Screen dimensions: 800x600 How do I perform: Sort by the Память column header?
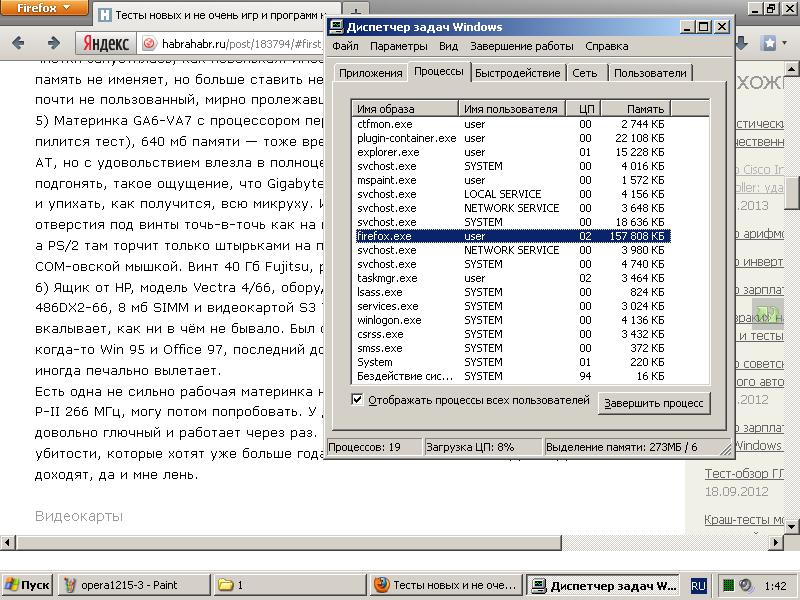[636, 109]
